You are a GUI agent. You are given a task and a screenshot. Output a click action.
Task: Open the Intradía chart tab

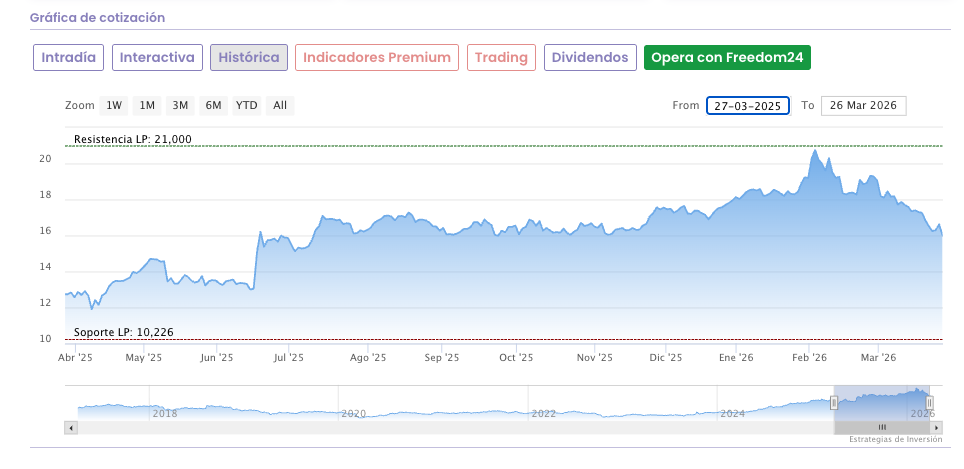pos(69,58)
